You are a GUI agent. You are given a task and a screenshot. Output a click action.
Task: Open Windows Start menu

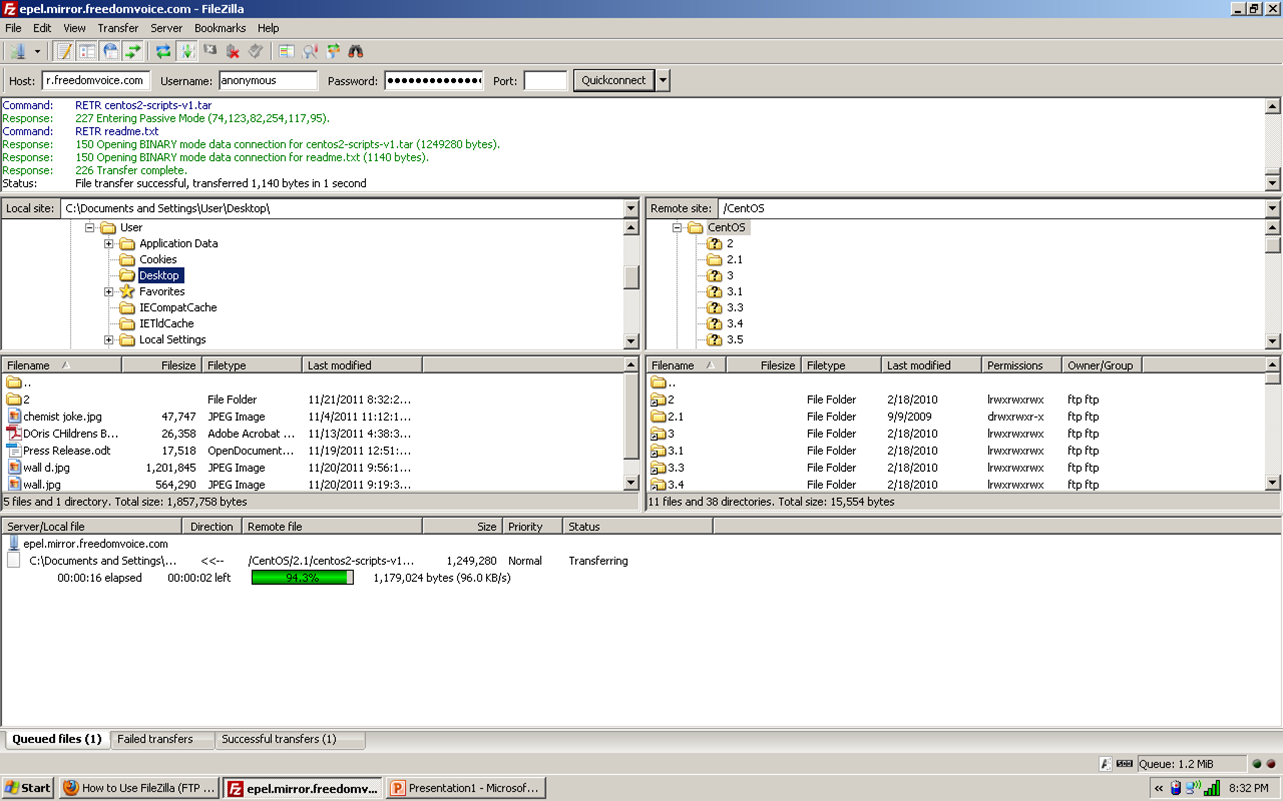[28, 788]
